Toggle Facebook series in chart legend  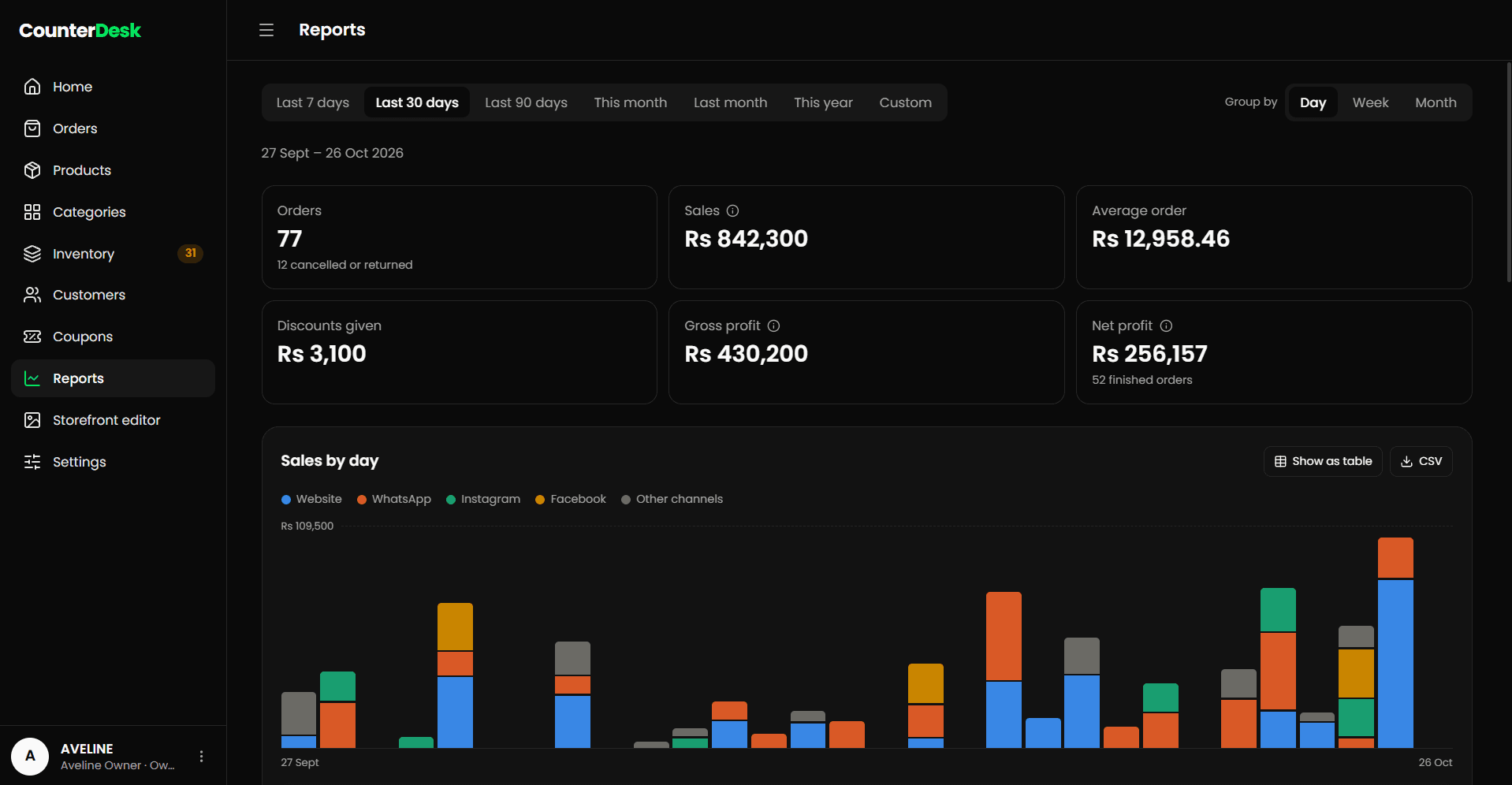coord(571,499)
